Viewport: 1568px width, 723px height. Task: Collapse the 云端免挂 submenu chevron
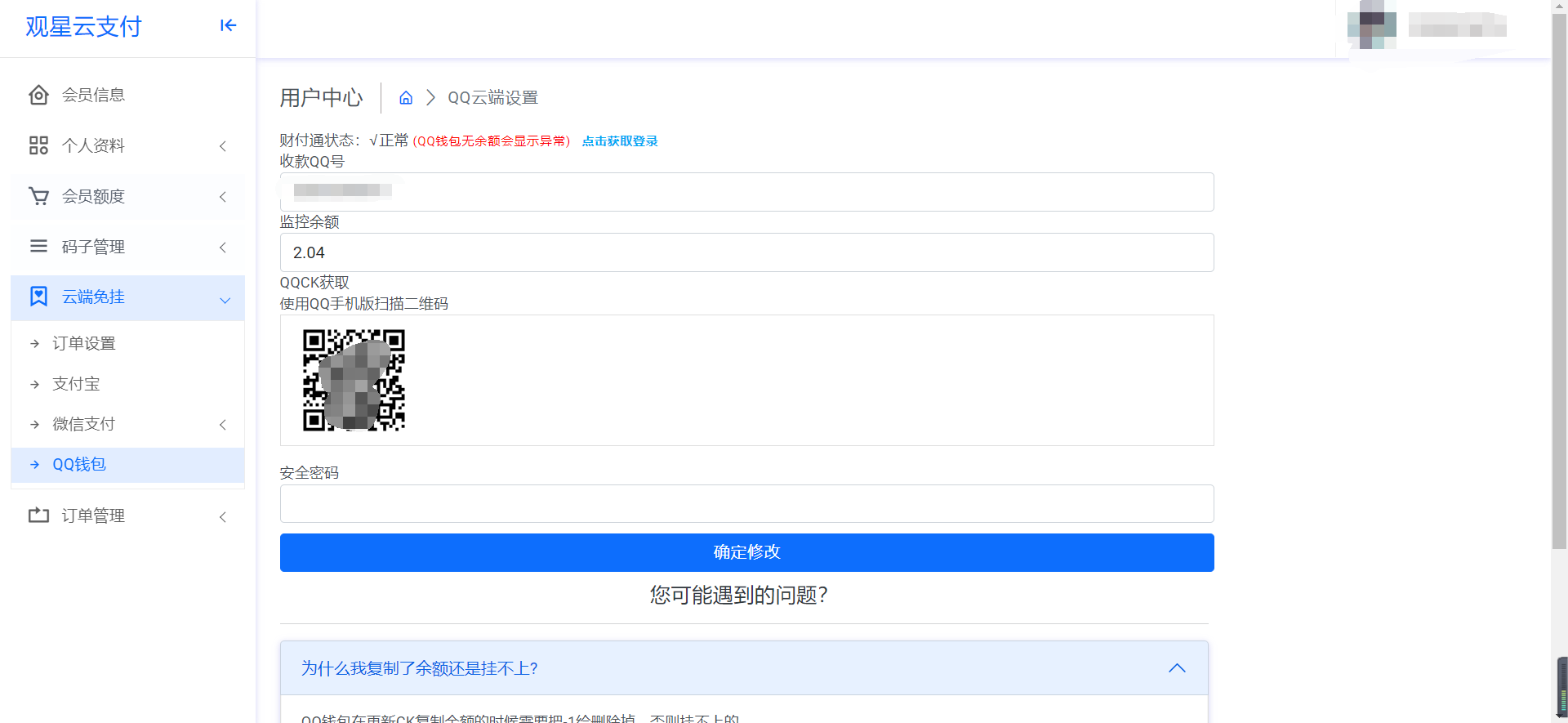[225, 300]
